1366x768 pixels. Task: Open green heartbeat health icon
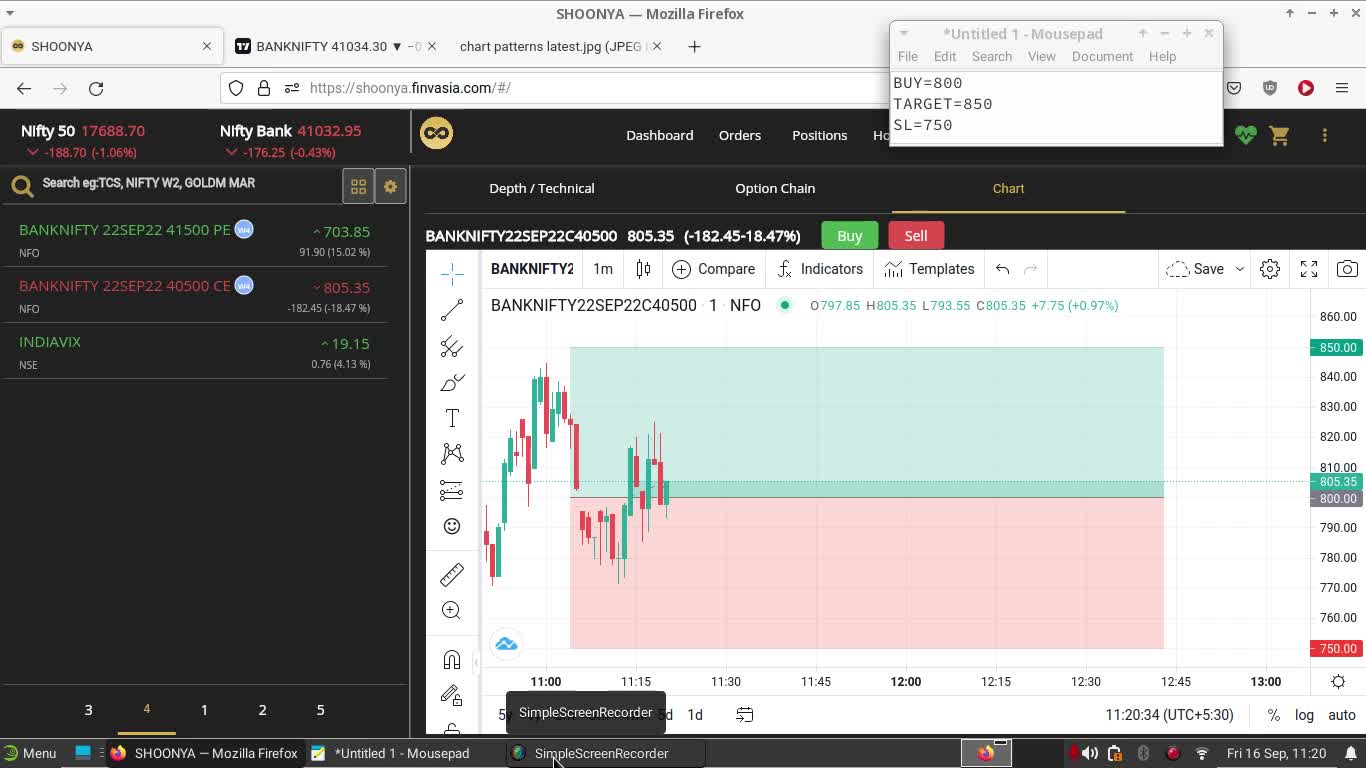[x=1245, y=135]
